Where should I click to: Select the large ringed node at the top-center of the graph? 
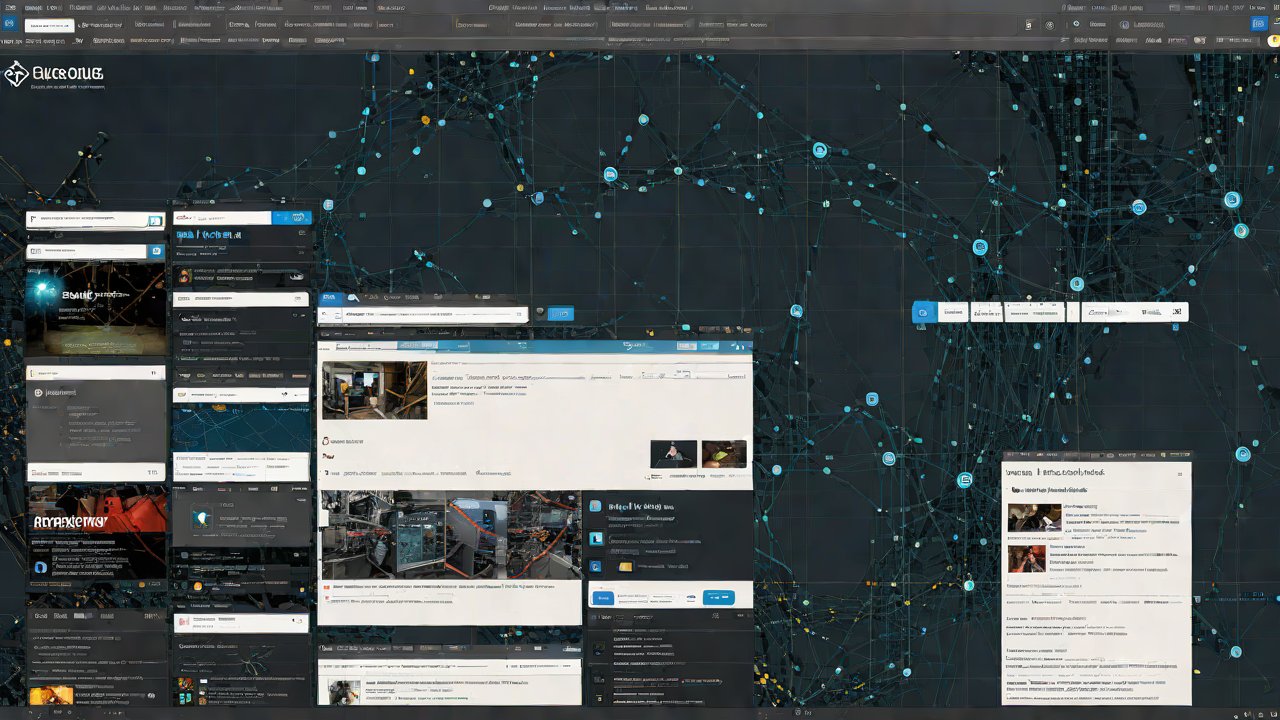coord(820,150)
